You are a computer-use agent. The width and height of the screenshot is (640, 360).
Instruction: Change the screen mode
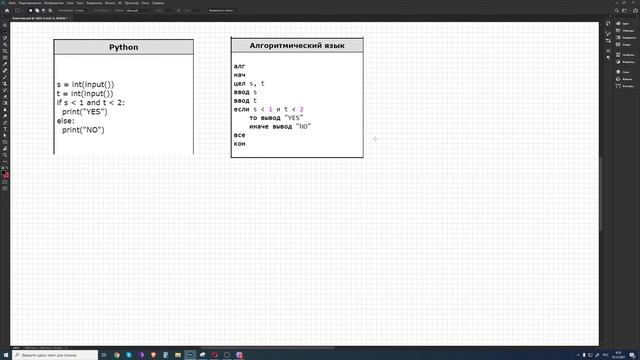[5, 189]
